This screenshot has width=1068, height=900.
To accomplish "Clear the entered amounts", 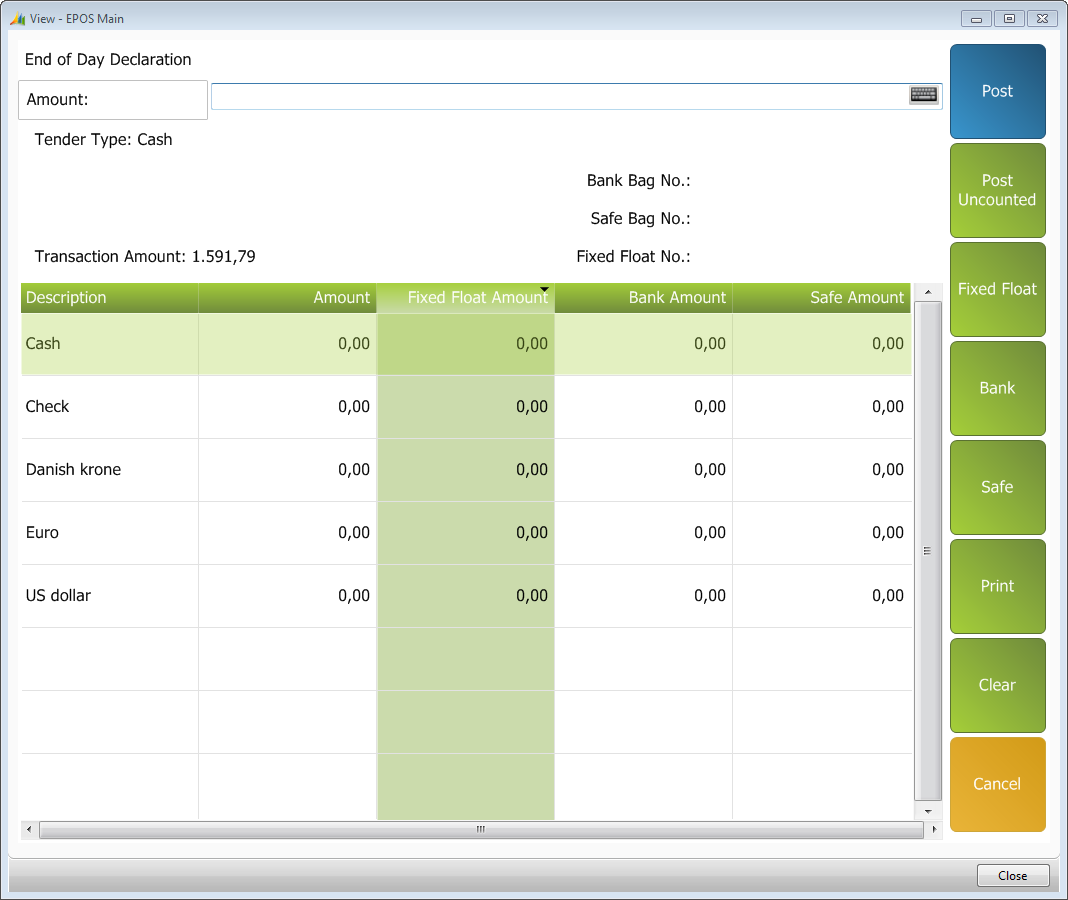I will click(x=997, y=685).
